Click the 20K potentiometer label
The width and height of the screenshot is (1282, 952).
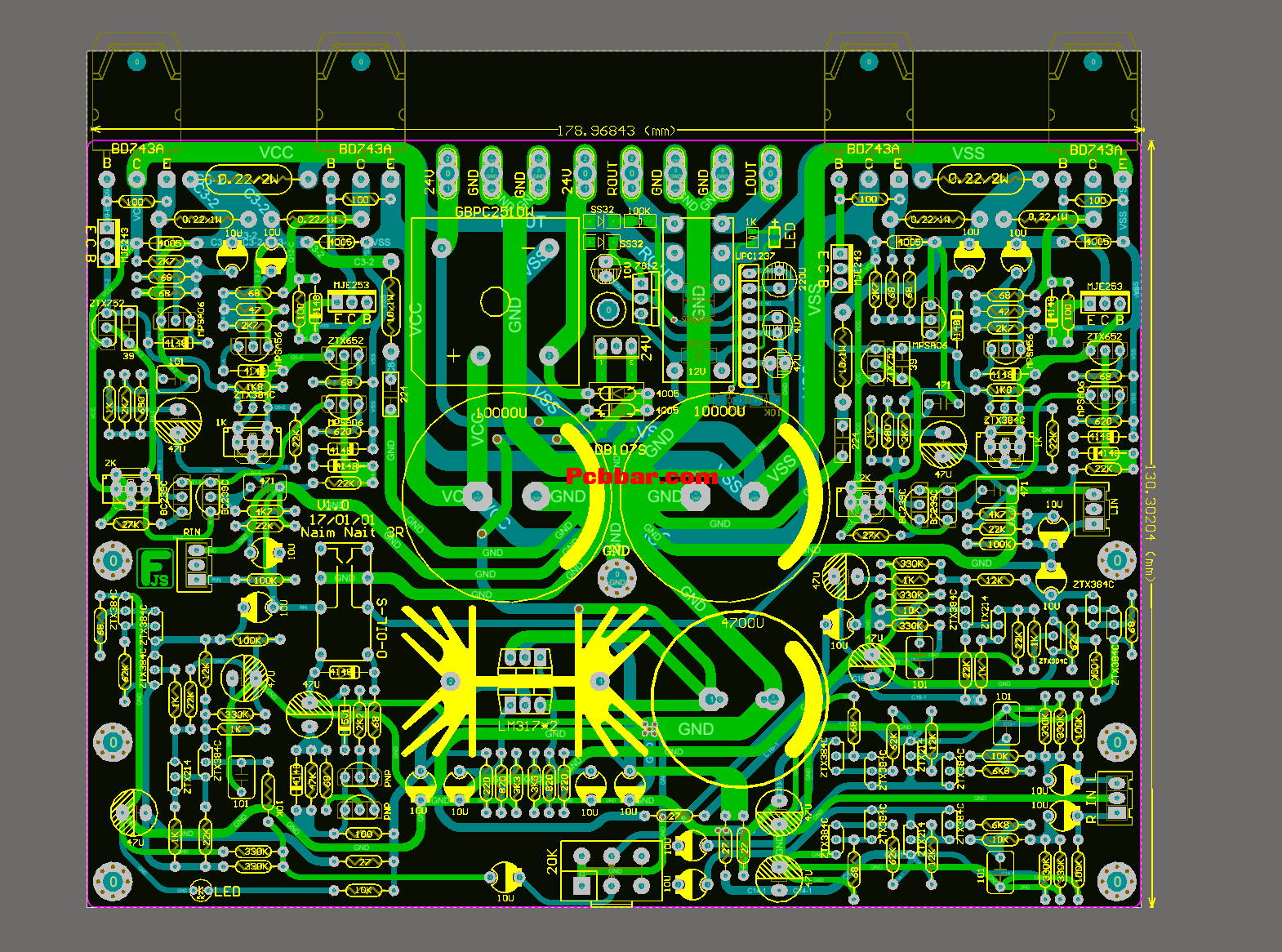(x=552, y=861)
